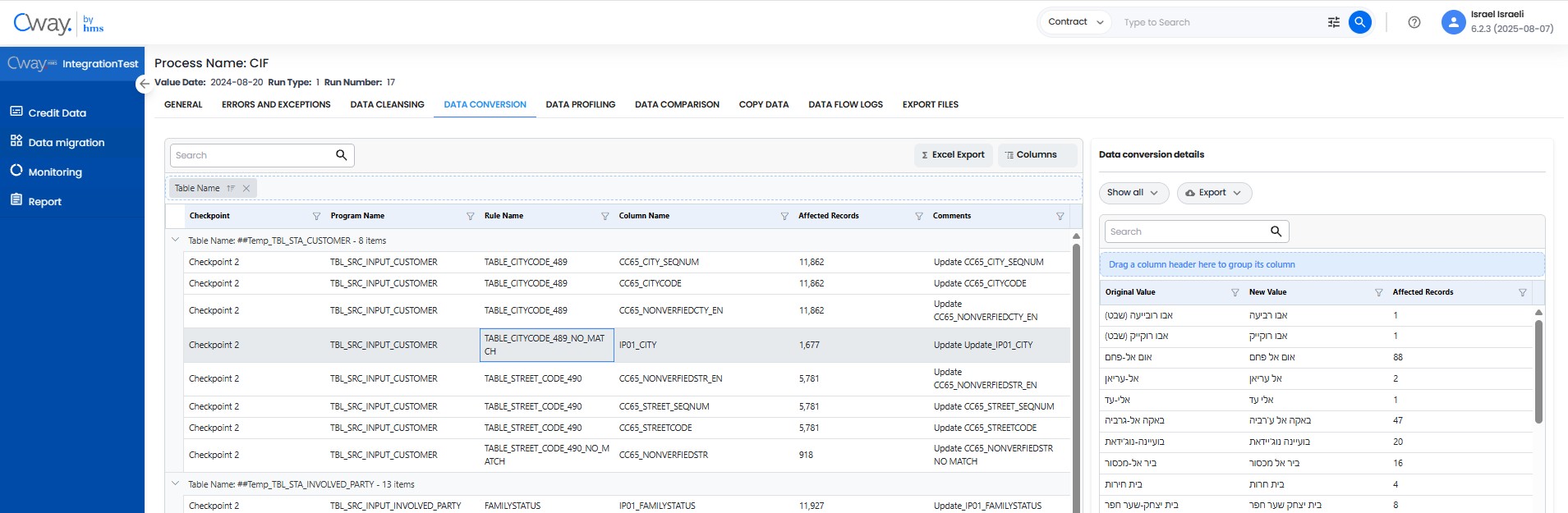
Task: Remove the Table Name grouping chip
Action: 246,188
